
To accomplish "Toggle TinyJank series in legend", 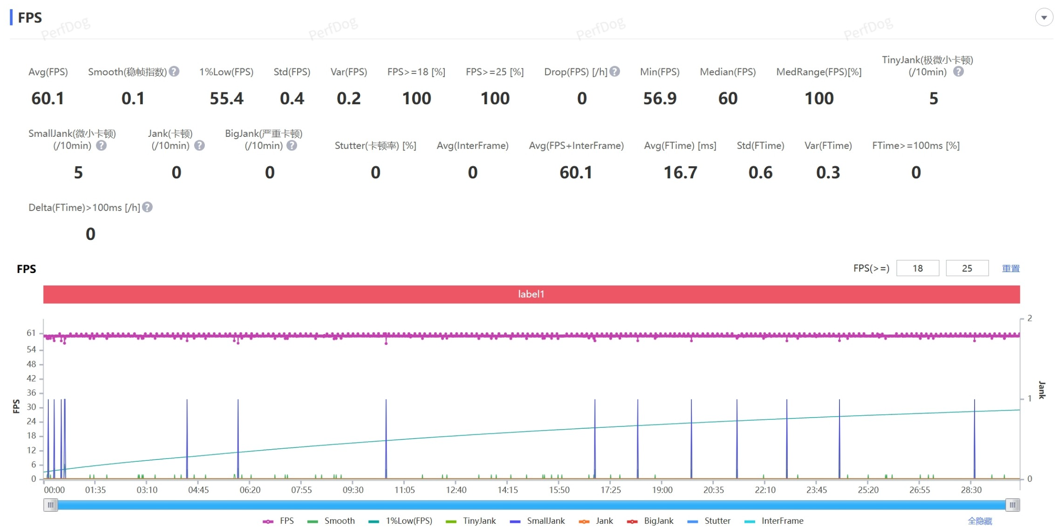I will pyautogui.click(x=470, y=521).
